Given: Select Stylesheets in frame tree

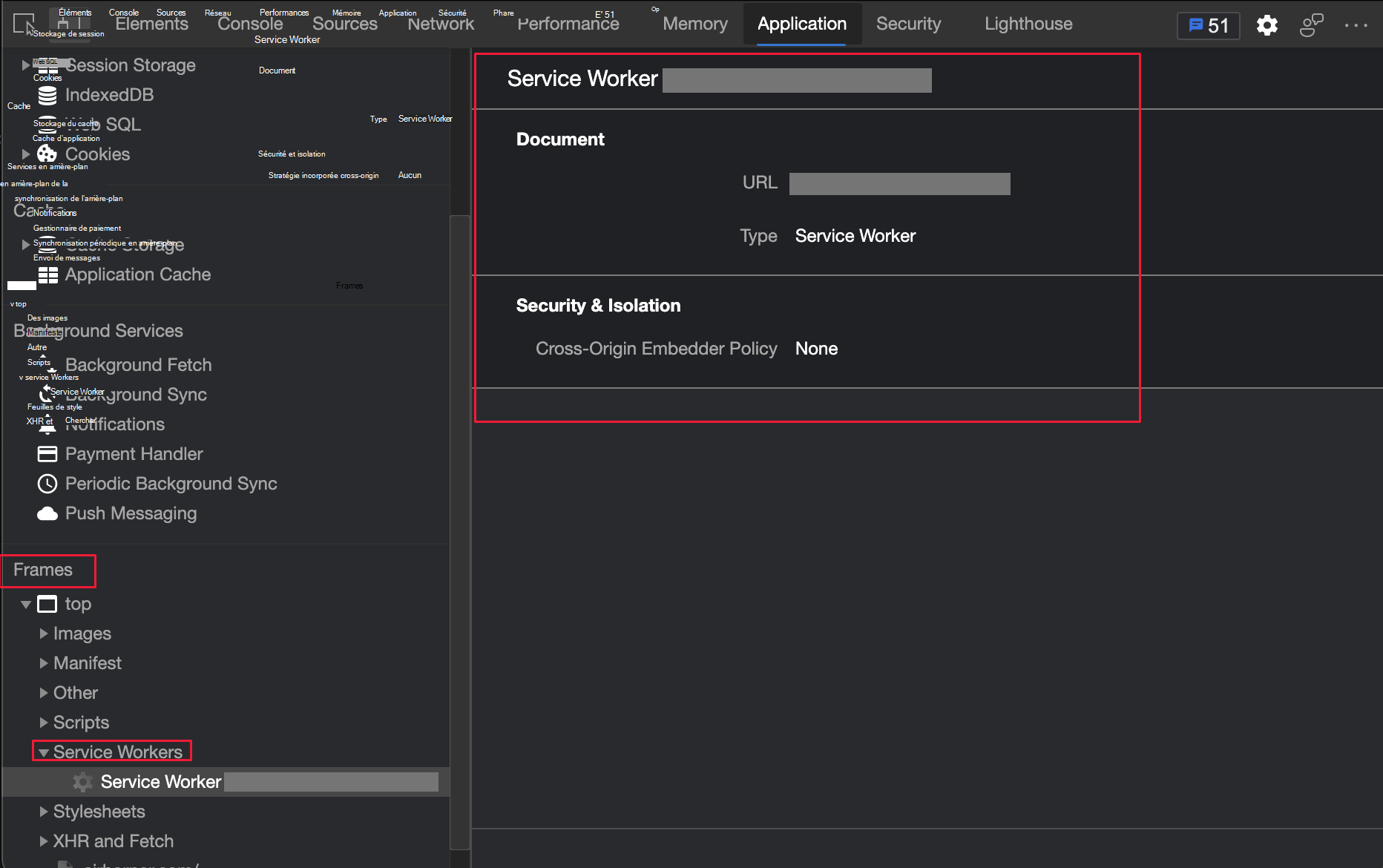Looking at the screenshot, I should pos(99,812).
